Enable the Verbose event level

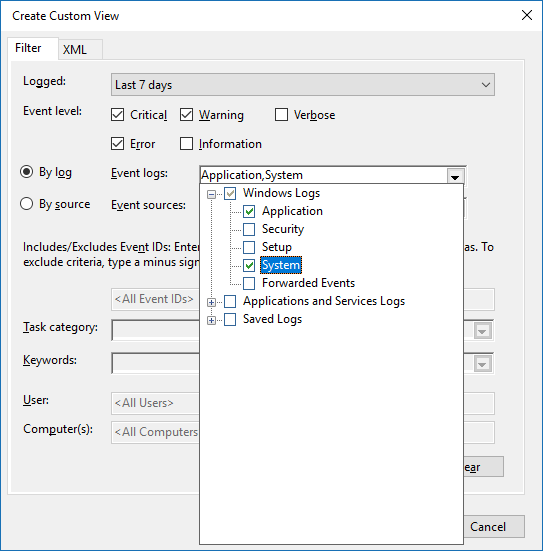point(281,115)
